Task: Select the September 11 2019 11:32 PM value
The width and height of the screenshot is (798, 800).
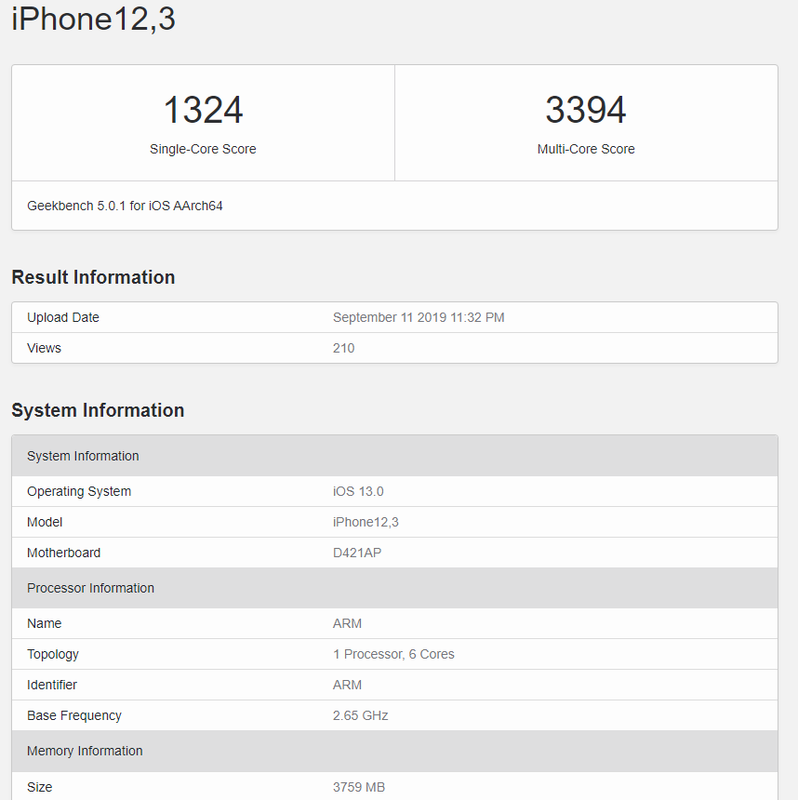Action: pos(419,317)
